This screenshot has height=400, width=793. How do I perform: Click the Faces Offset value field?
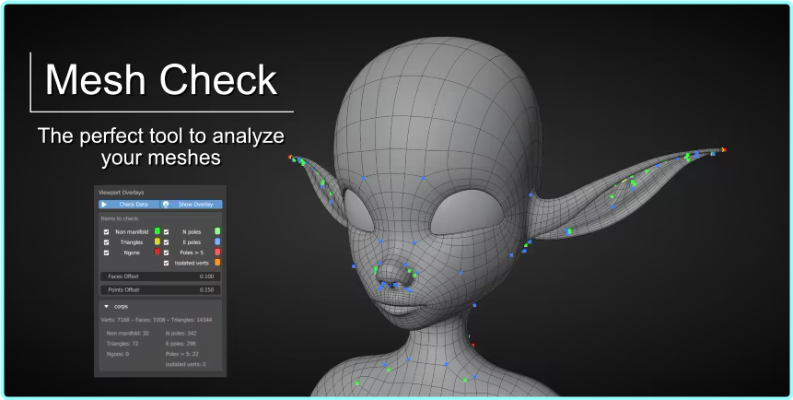coord(160,277)
